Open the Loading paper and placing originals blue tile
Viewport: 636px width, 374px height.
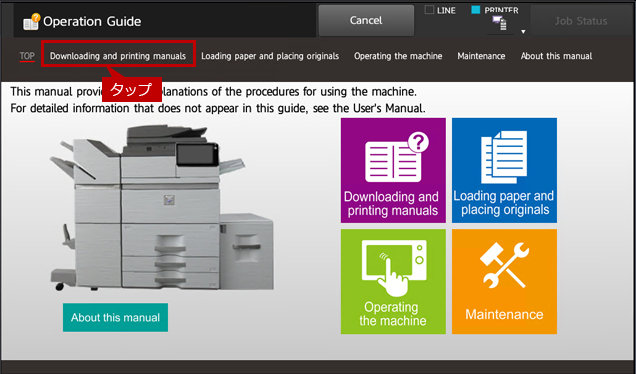[x=504, y=170]
